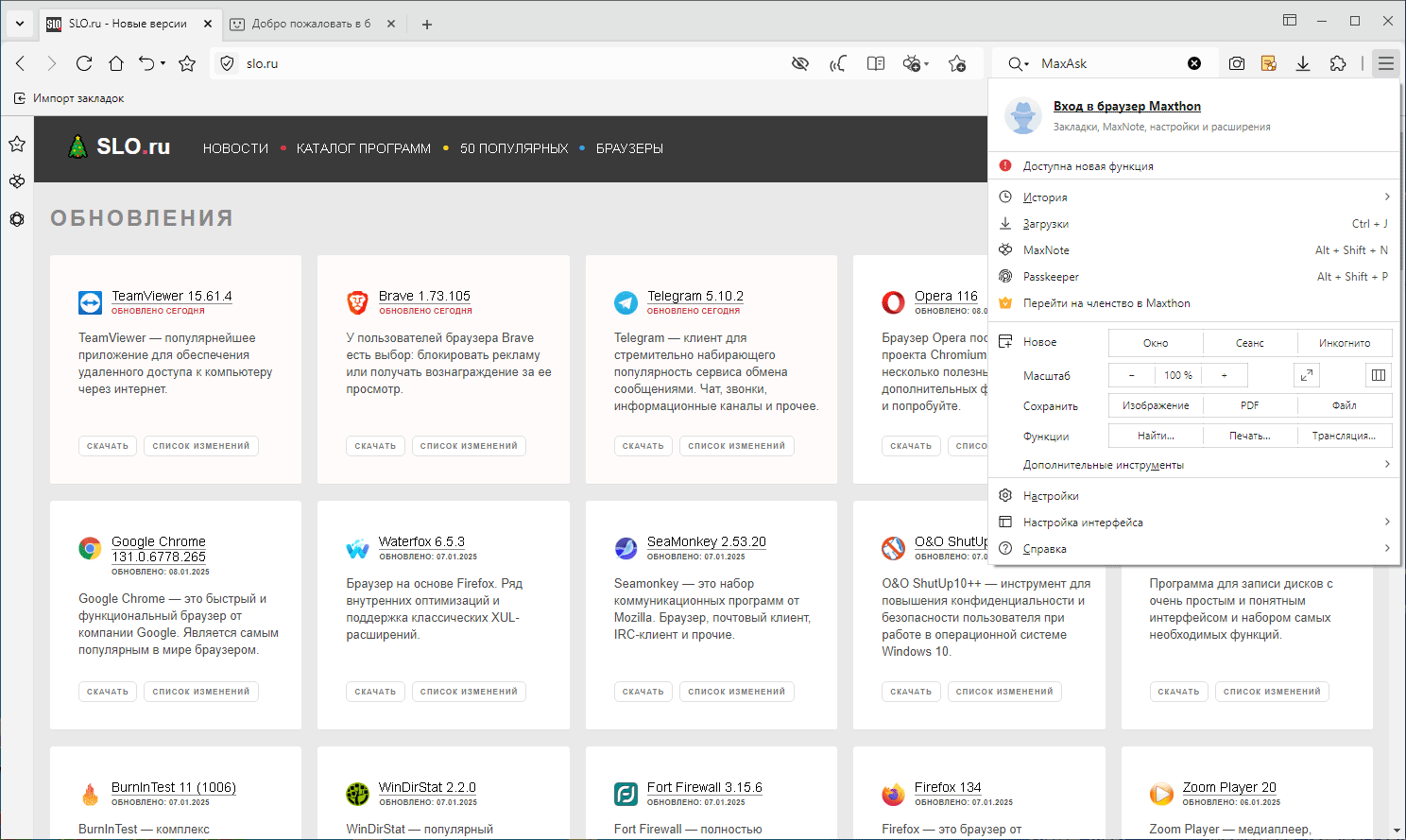Click the undo closed tab icon

click(x=146, y=63)
